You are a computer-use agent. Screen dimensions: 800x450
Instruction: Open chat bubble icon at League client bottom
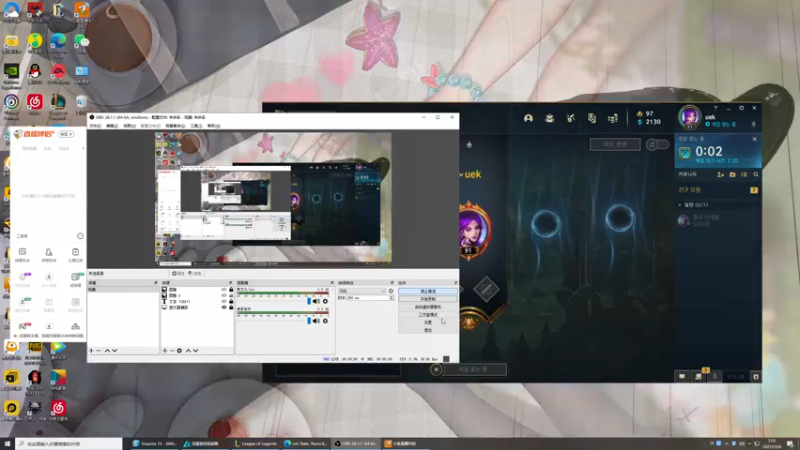point(682,377)
